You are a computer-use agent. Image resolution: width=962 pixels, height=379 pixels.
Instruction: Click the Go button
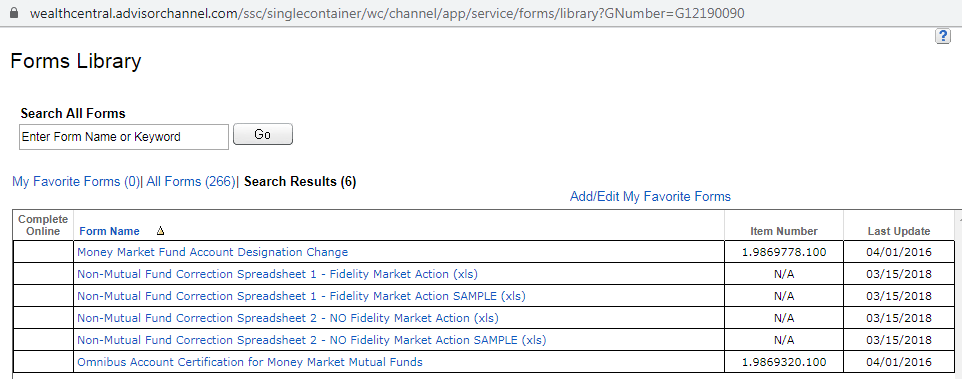pos(263,134)
